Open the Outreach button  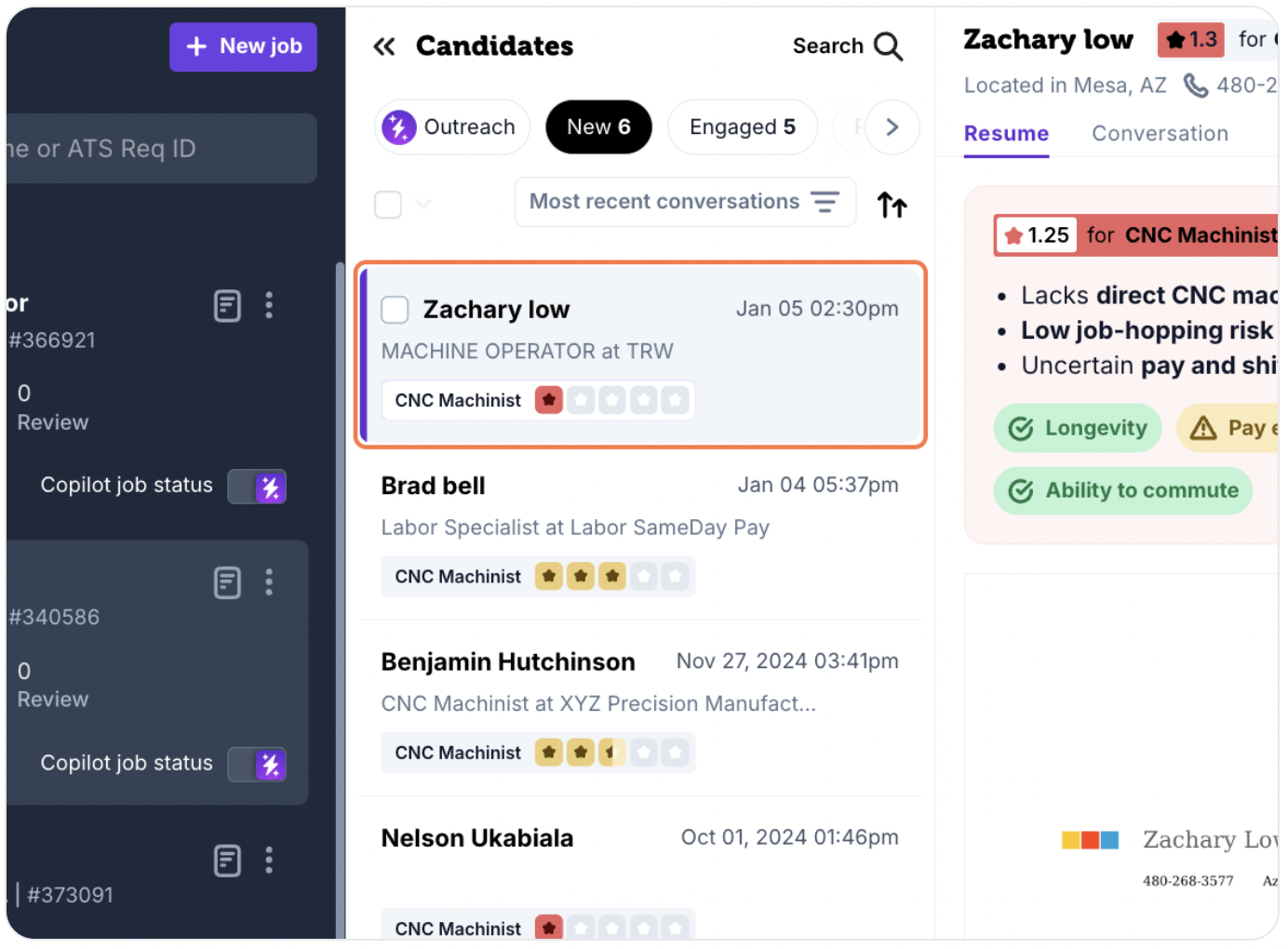[452, 127]
